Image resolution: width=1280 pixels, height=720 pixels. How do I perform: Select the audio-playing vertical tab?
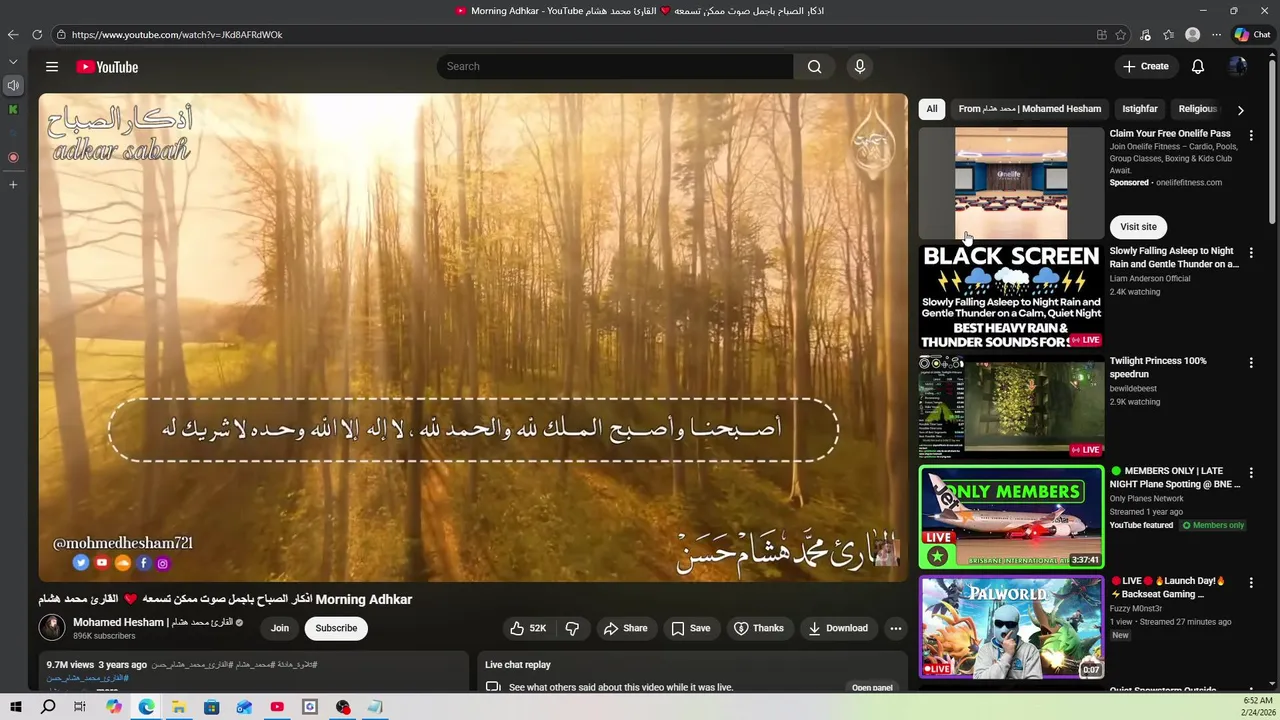(x=13, y=85)
